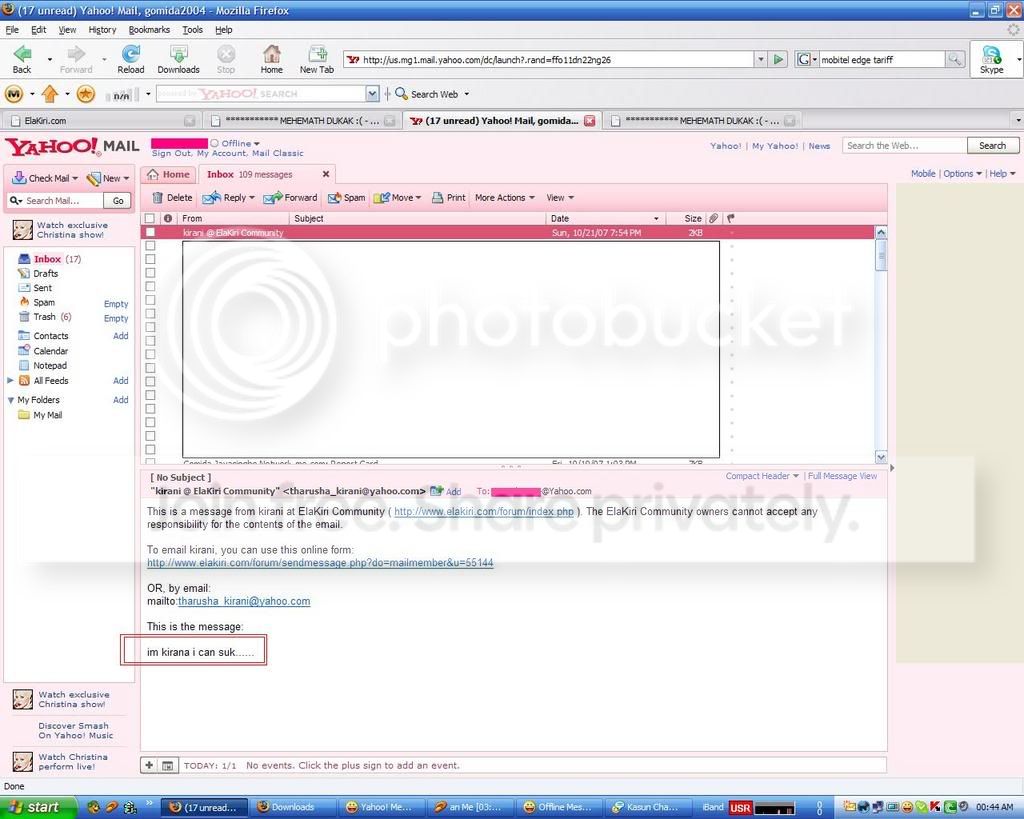
Task: Expand the Move dropdown
Action: click(x=418, y=198)
